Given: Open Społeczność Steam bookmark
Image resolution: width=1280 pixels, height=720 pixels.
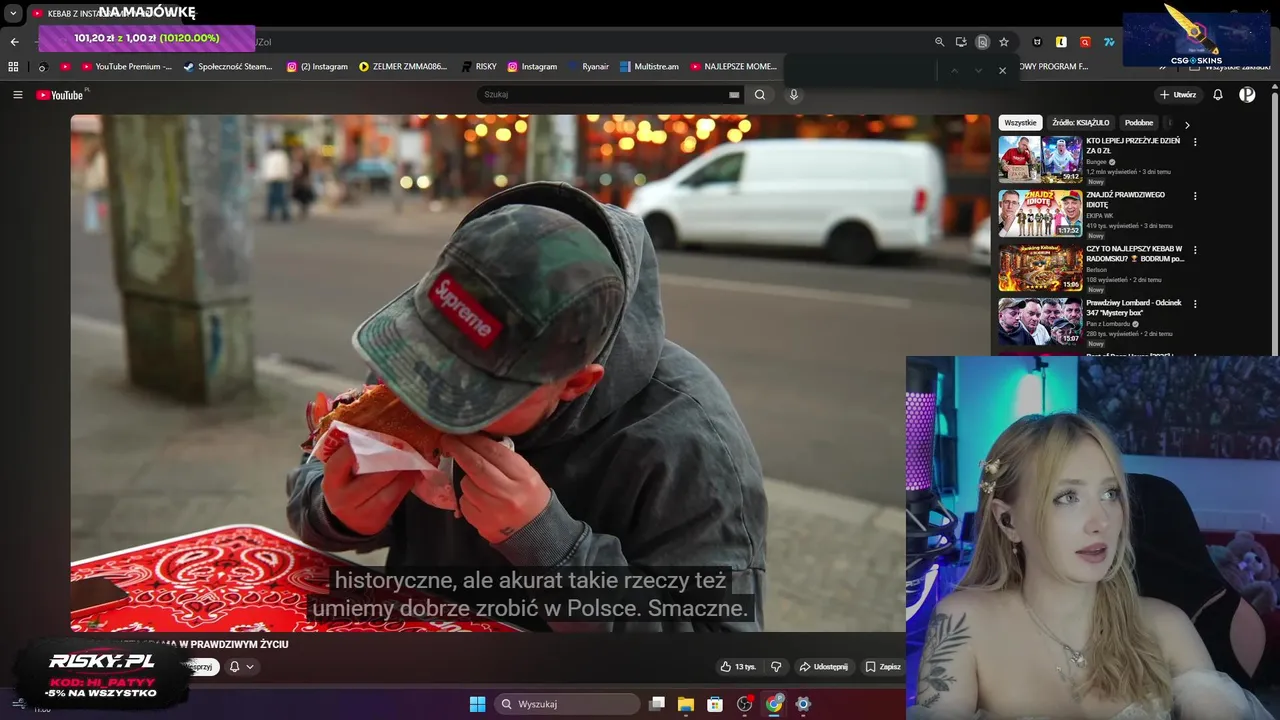Looking at the screenshot, I should [228, 67].
